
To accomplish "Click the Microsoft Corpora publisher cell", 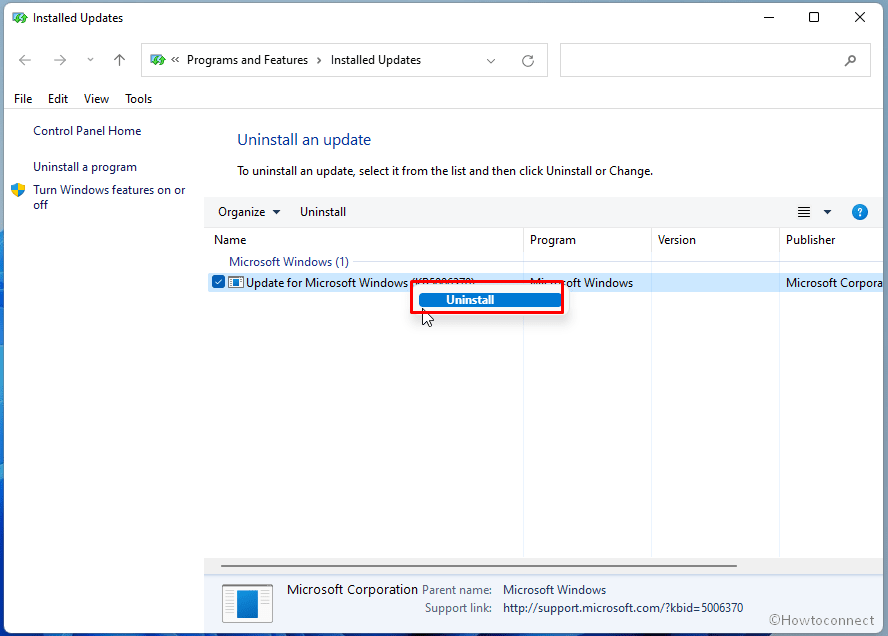I will pyautogui.click(x=834, y=283).
